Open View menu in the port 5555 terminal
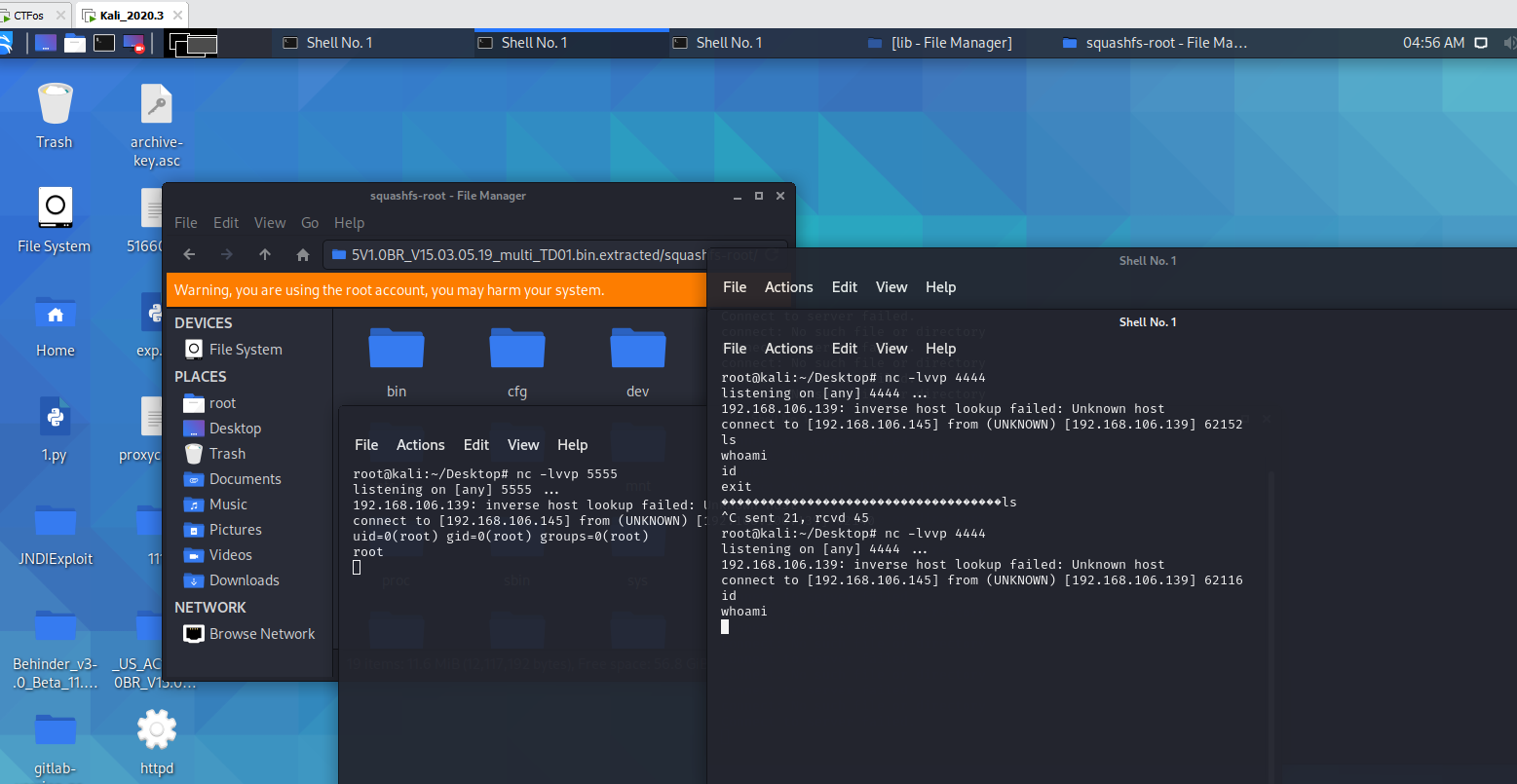1517x784 pixels. click(x=523, y=445)
